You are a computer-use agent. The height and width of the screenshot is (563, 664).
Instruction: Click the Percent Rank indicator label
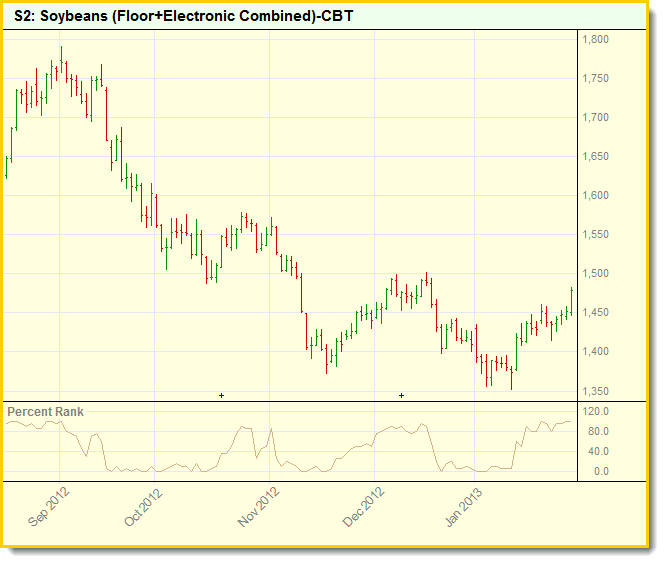click(46, 412)
